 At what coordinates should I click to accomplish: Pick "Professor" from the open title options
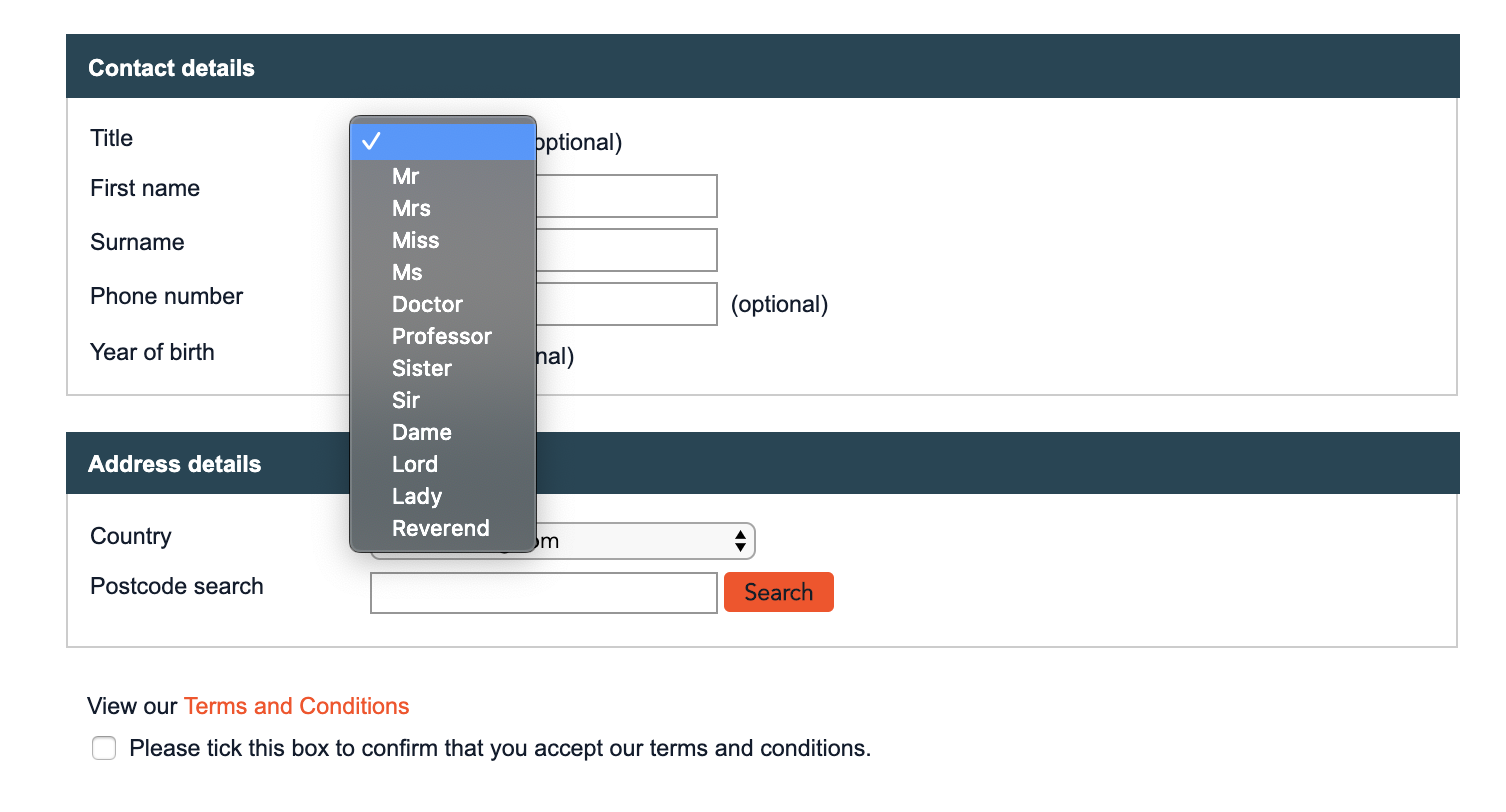tap(441, 336)
